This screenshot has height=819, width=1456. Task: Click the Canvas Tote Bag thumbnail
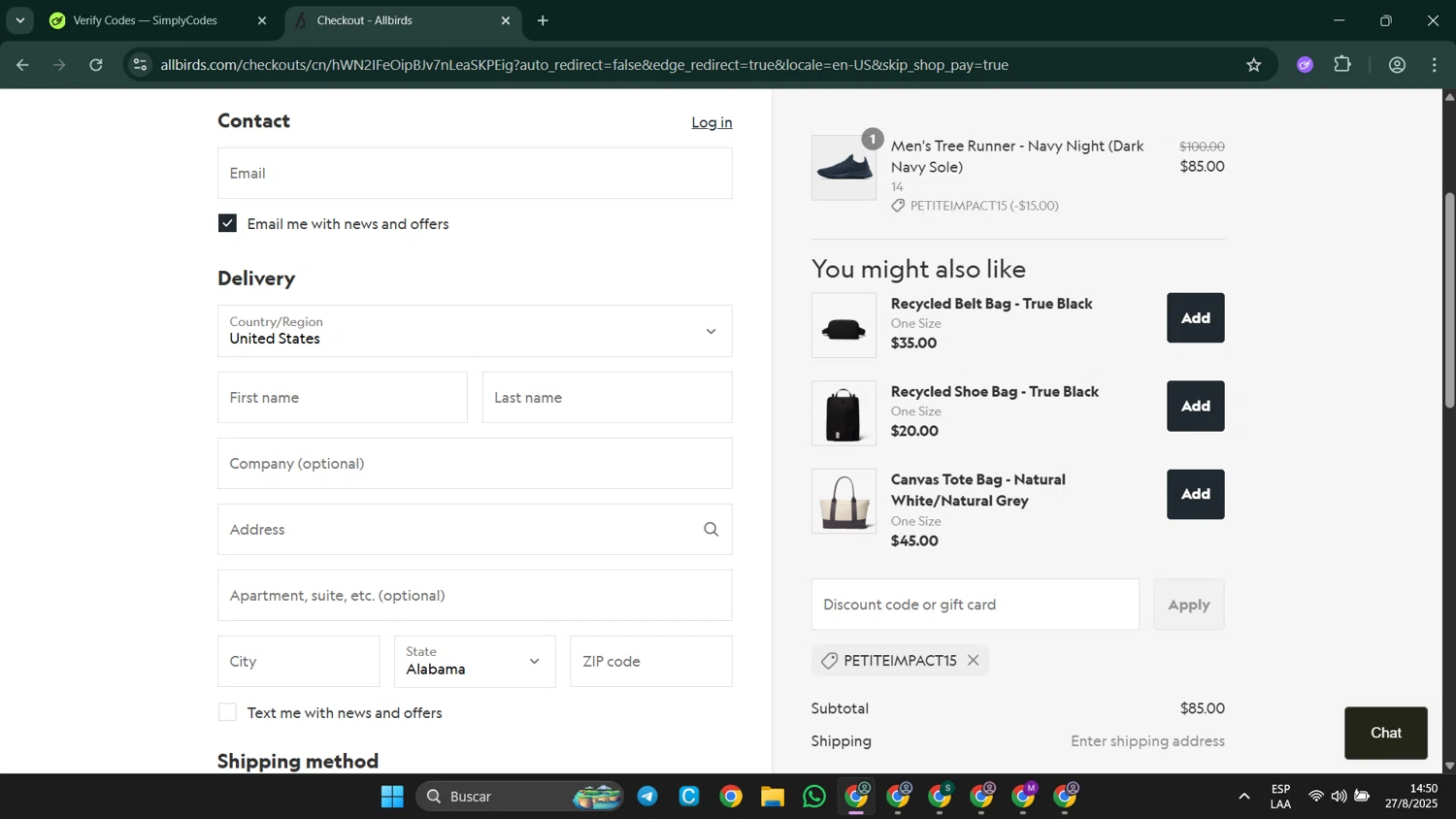pyautogui.click(x=844, y=502)
